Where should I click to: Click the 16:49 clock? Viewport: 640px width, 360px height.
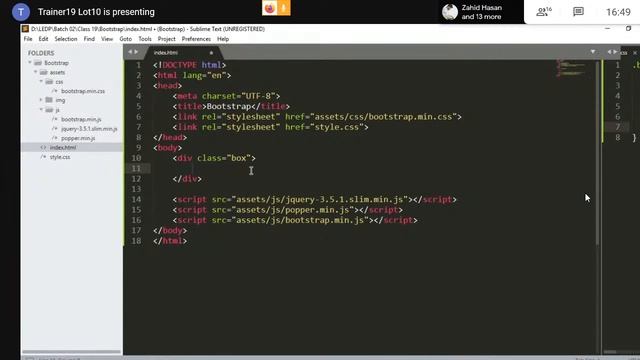[618, 12]
